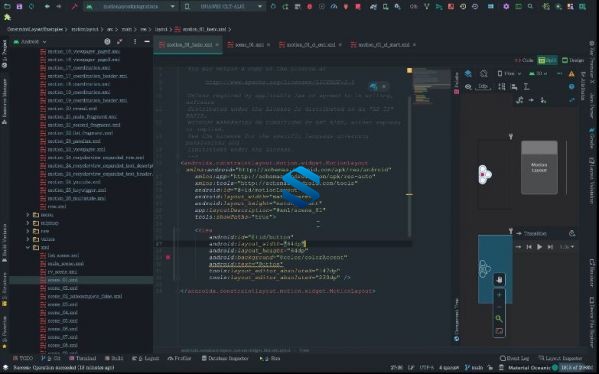The height and width of the screenshot is (374, 599).
Task: Switch editor to Code view
Action: click(524, 60)
